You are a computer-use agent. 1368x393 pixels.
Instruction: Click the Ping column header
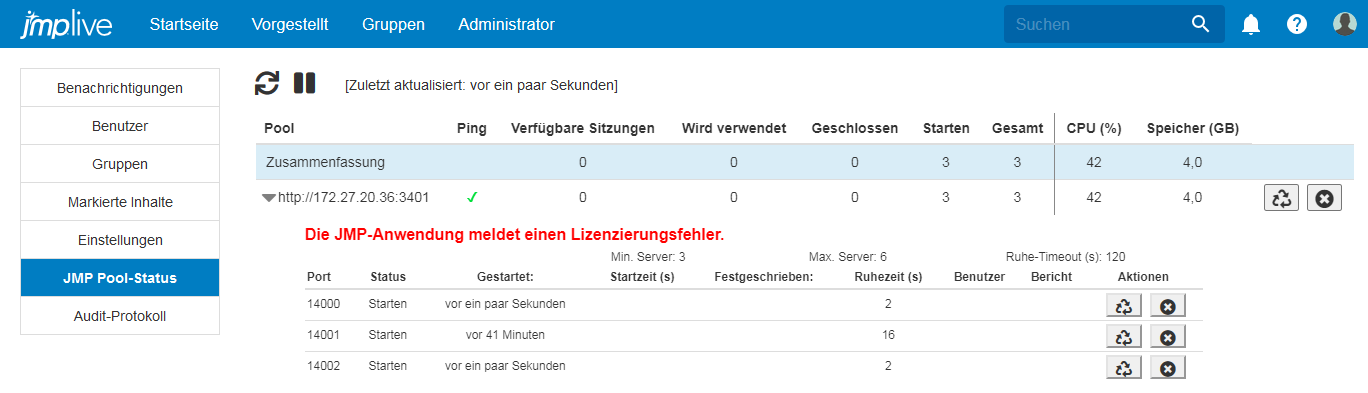(472, 128)
